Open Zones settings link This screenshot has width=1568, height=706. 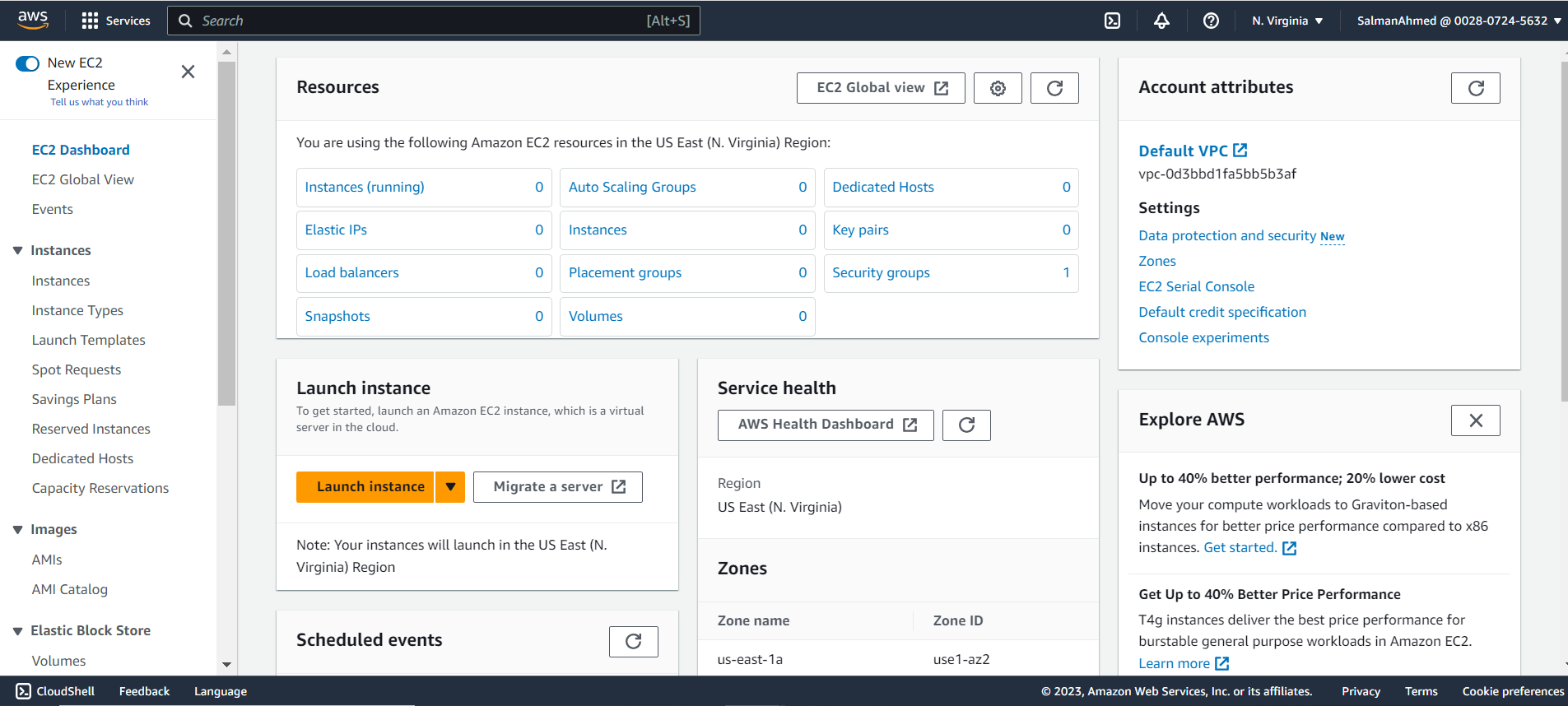[x=1157, y=261]
